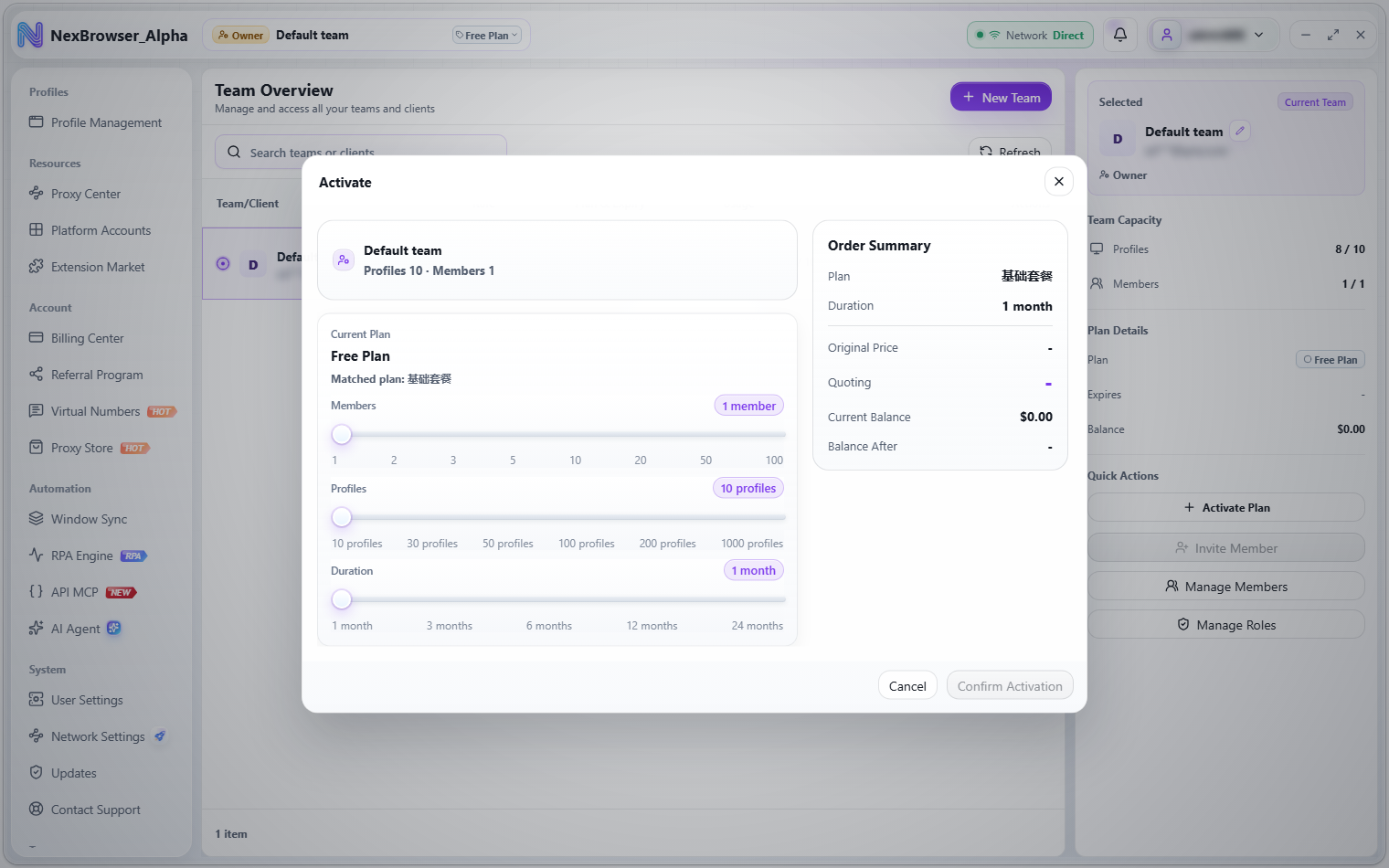Click the '1 item' footer text
This screenshot has height=868, width=1389.
tap(231, 833)
